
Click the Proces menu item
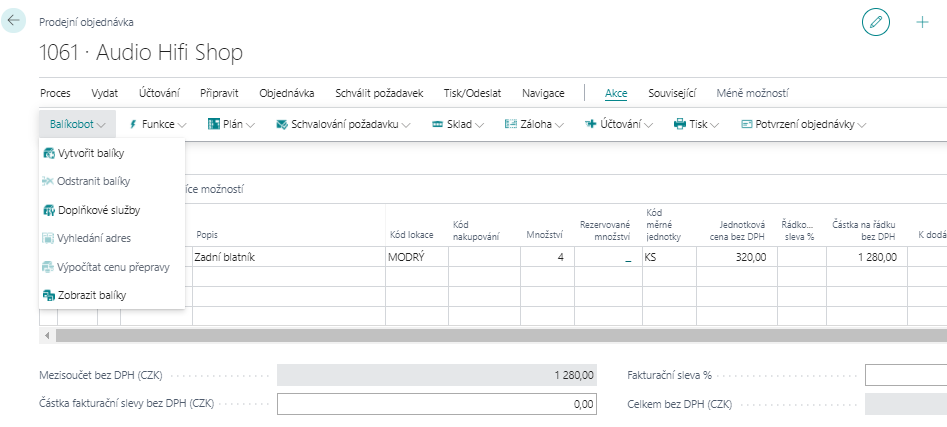click(x=55, y=93)
